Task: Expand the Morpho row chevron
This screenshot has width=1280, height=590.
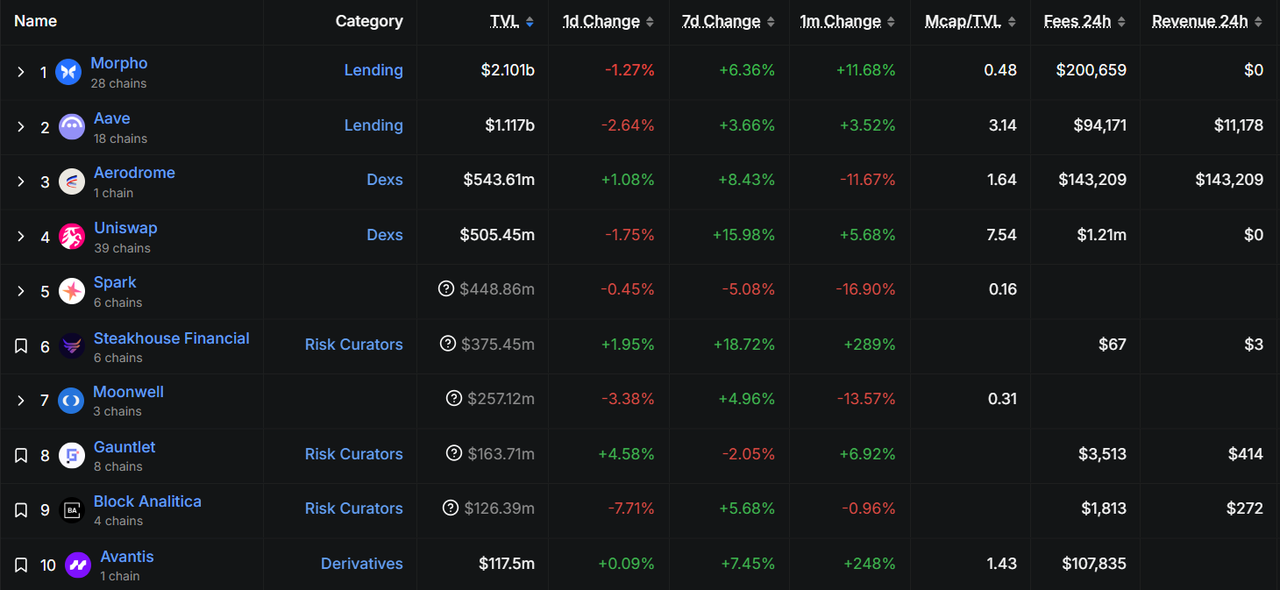Action: tap(21, 72)
